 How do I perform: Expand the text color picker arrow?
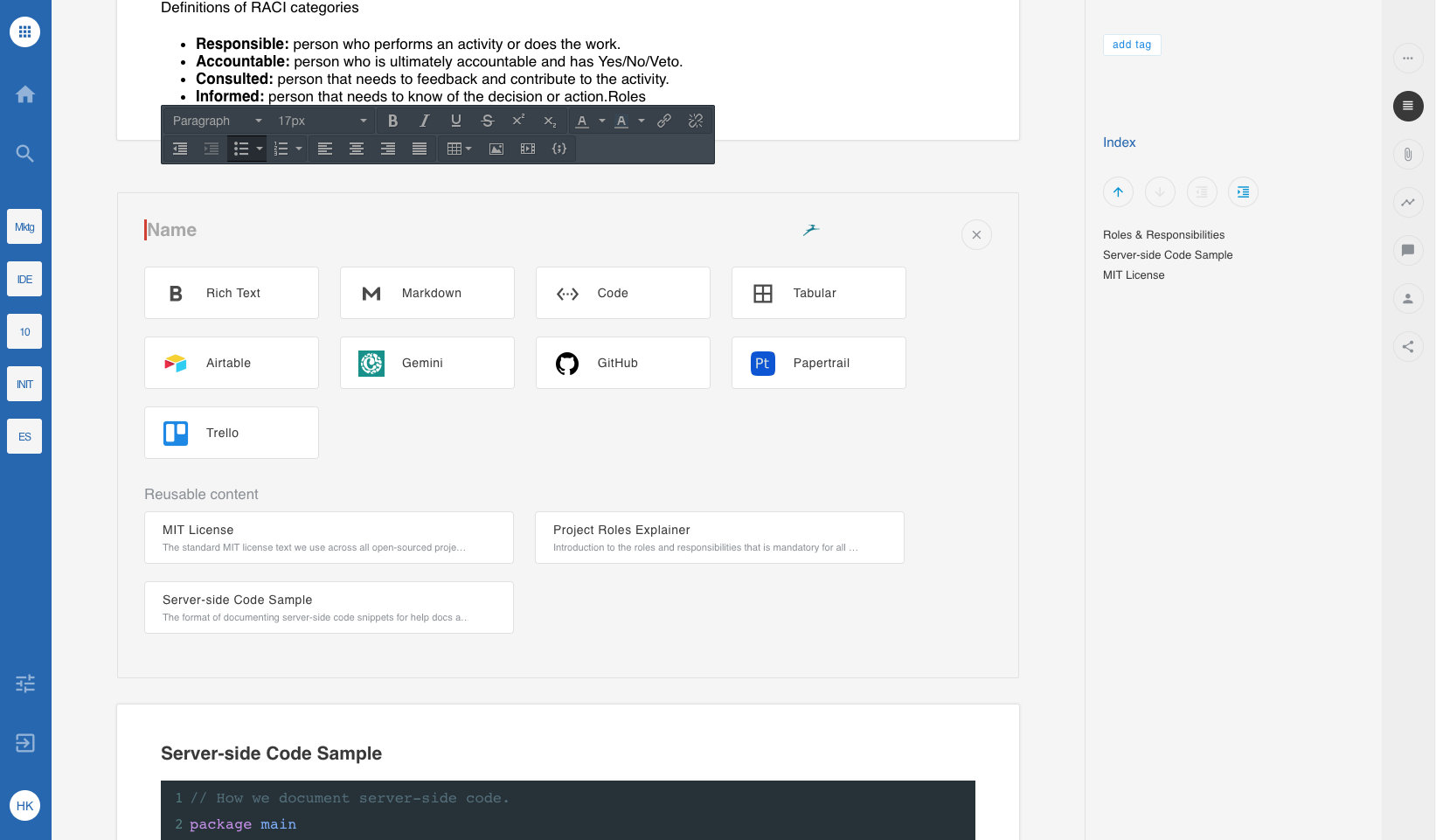602,121
